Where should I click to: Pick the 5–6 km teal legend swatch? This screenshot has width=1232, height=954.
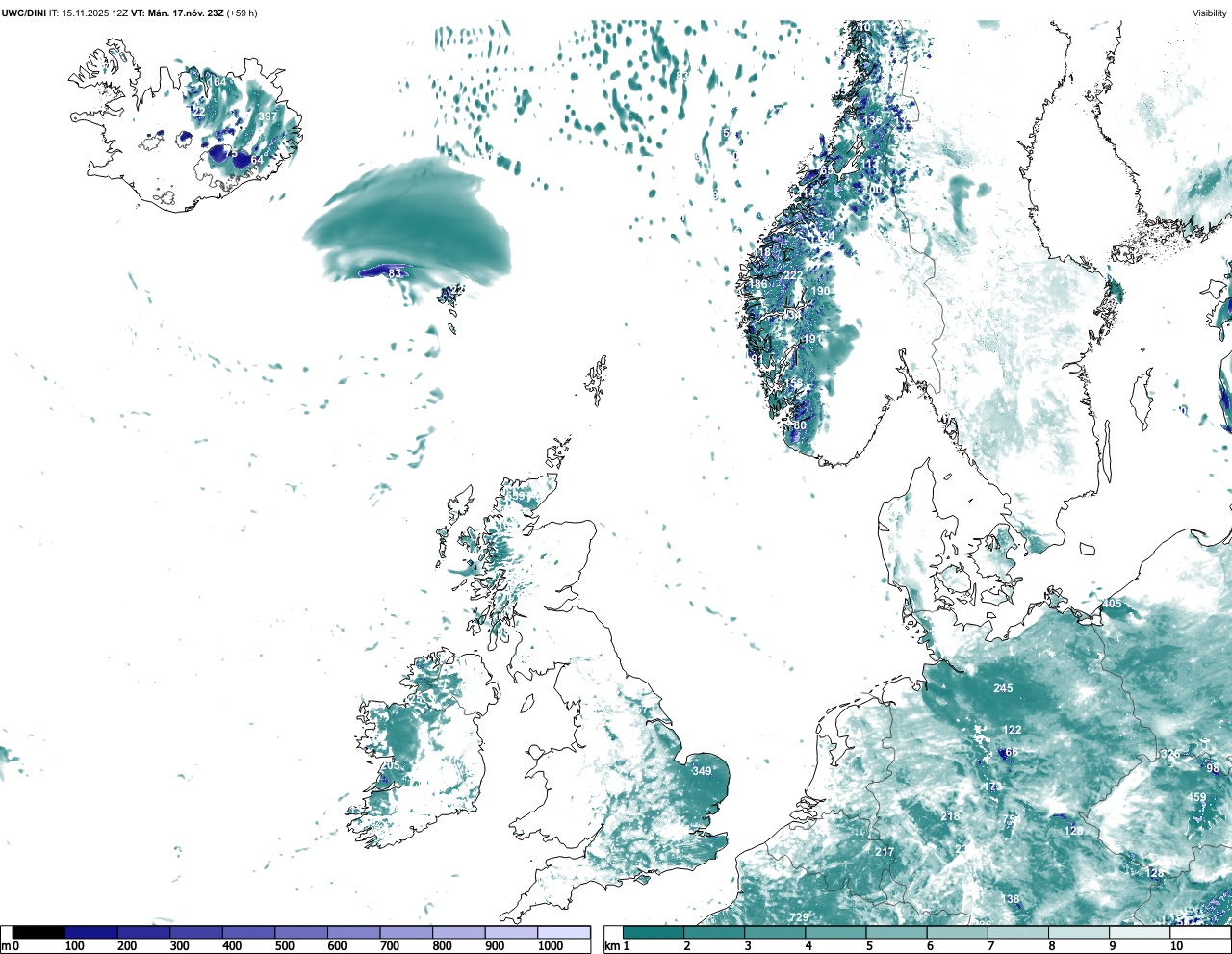898,932
